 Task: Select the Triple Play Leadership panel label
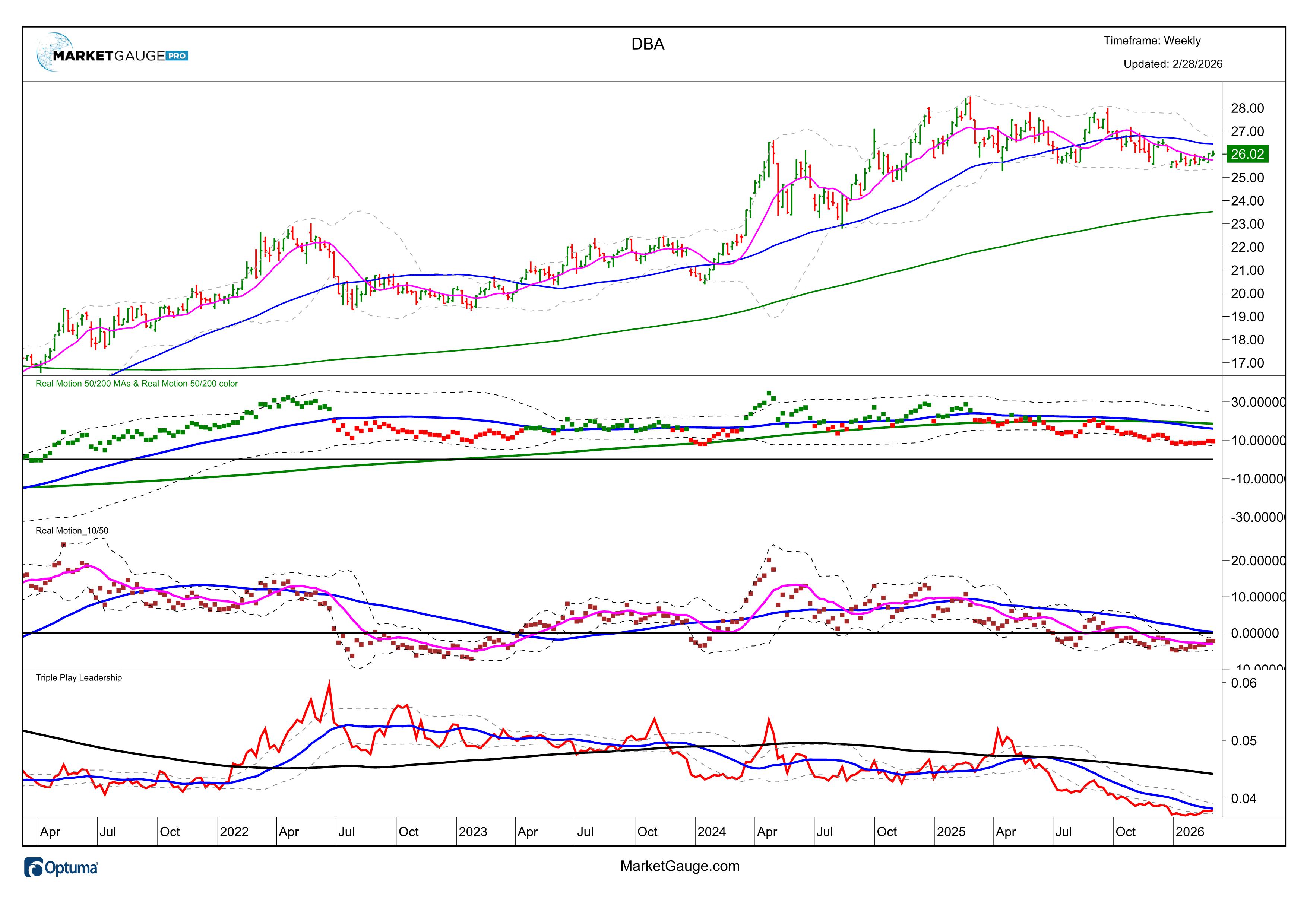click(79, 678)
